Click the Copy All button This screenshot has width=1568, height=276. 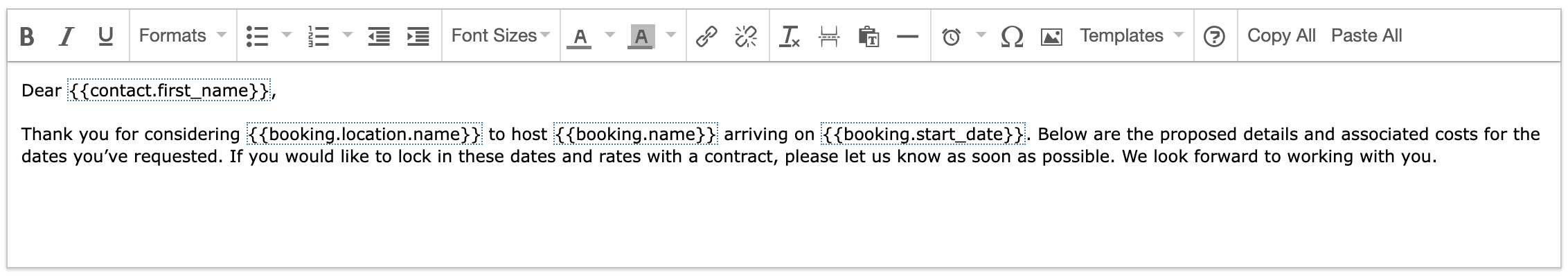pyautogui.click(x=1281, y=36)
